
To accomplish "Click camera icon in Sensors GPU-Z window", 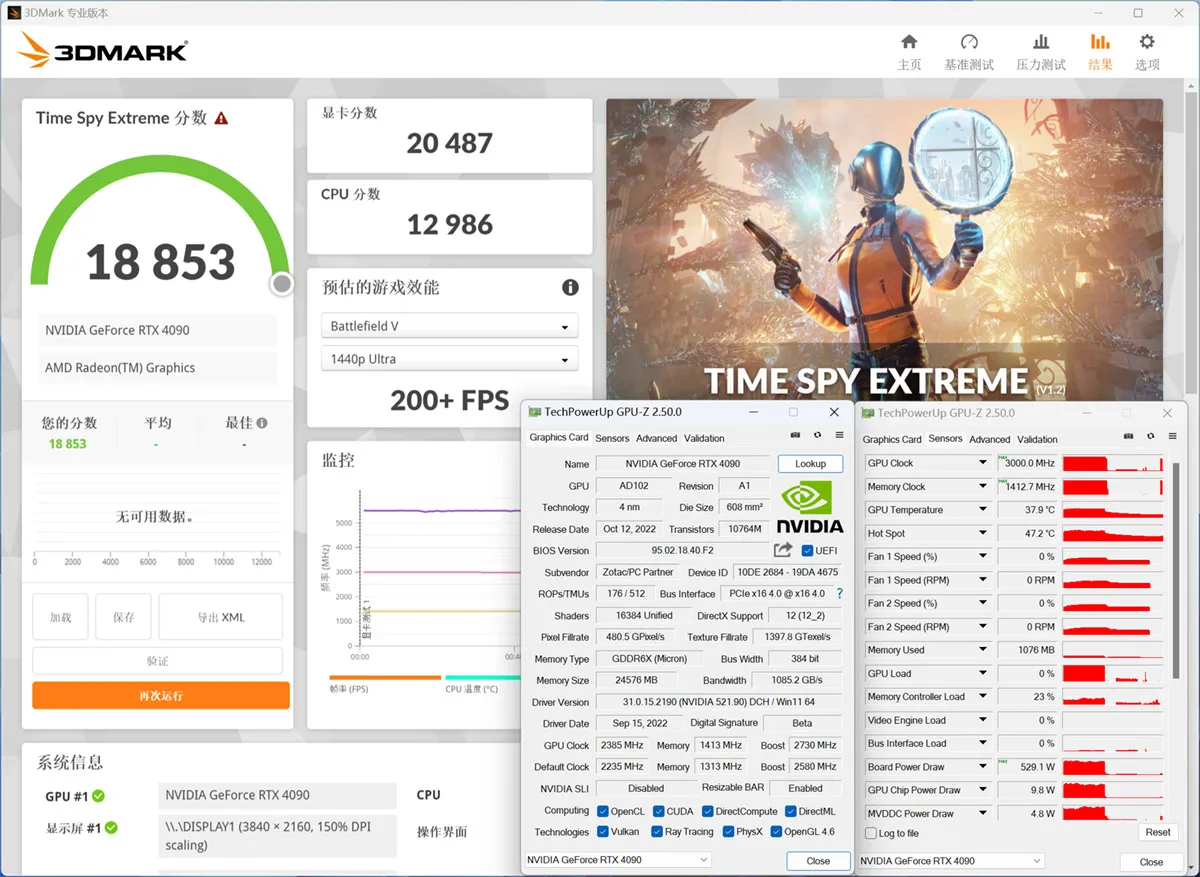I will [1128, 437].
